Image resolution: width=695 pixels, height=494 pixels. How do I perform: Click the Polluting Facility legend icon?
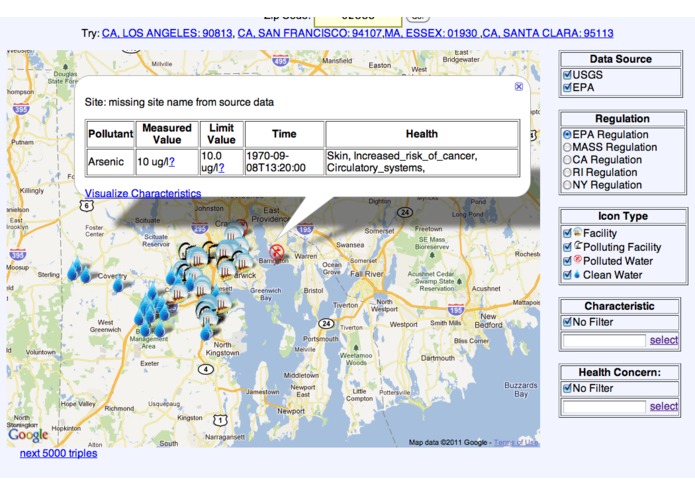578,245
